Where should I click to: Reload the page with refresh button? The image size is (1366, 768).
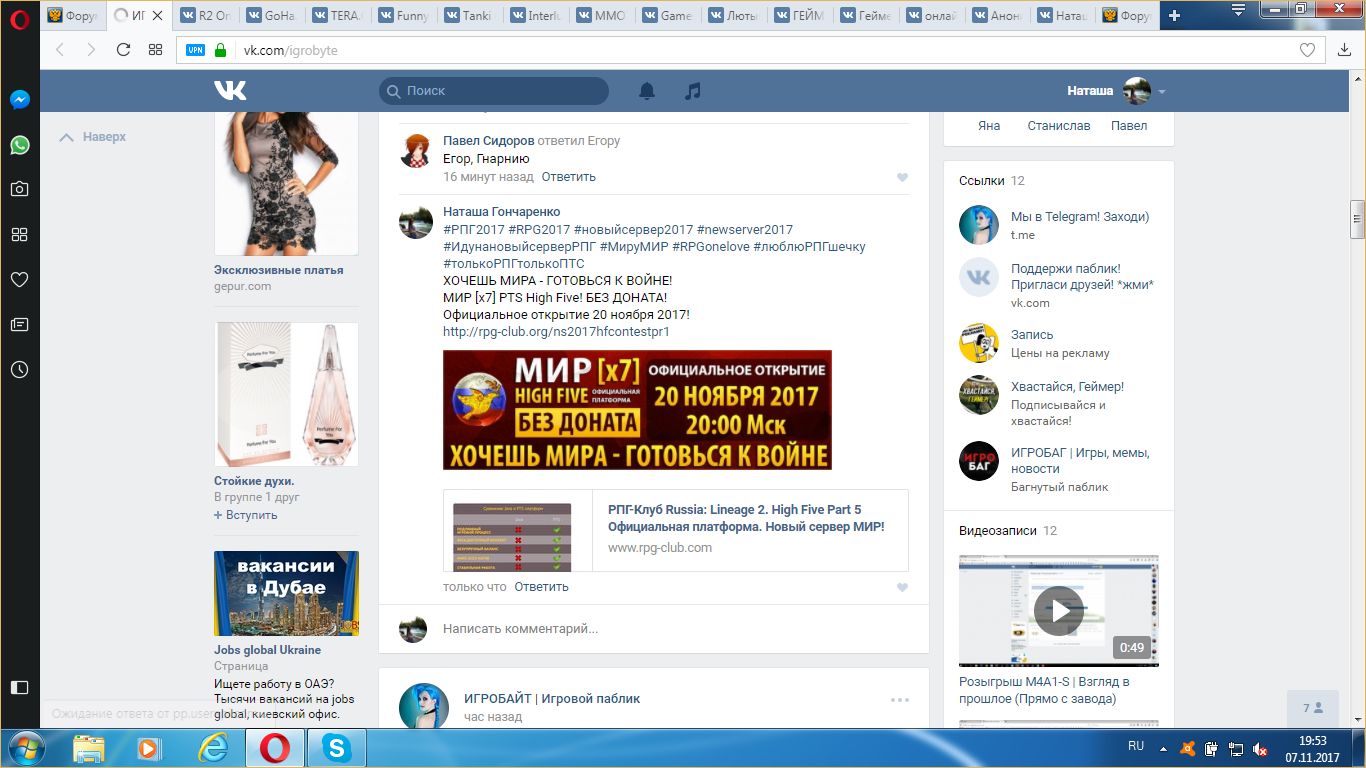(x=123, y=50)
